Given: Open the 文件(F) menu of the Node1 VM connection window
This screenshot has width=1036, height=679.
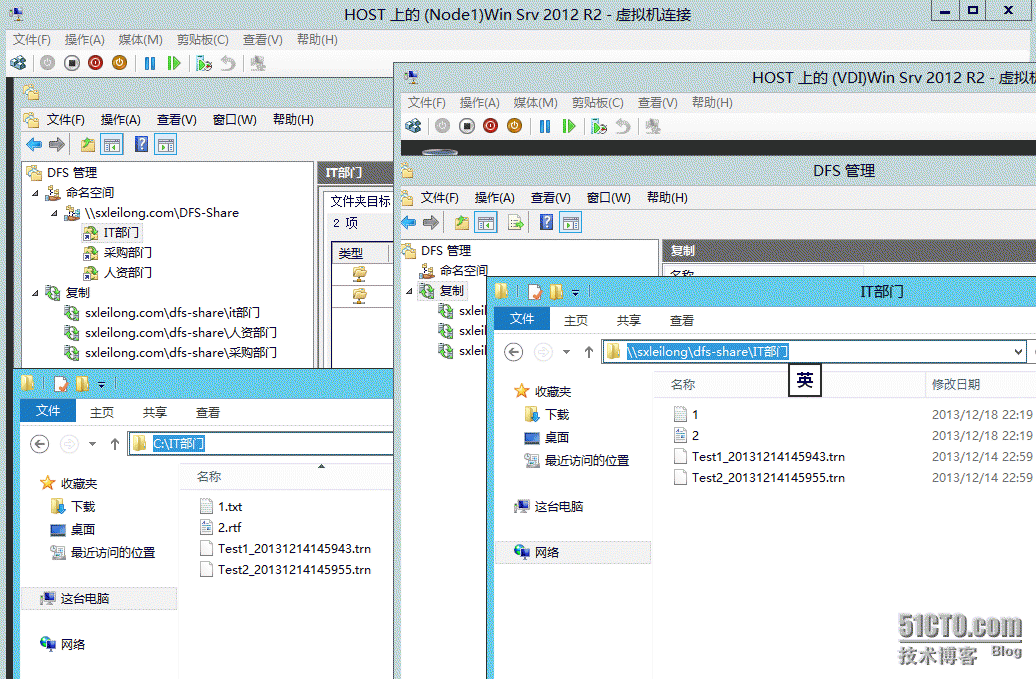Looking at the screenshot, I should point(32,40).
